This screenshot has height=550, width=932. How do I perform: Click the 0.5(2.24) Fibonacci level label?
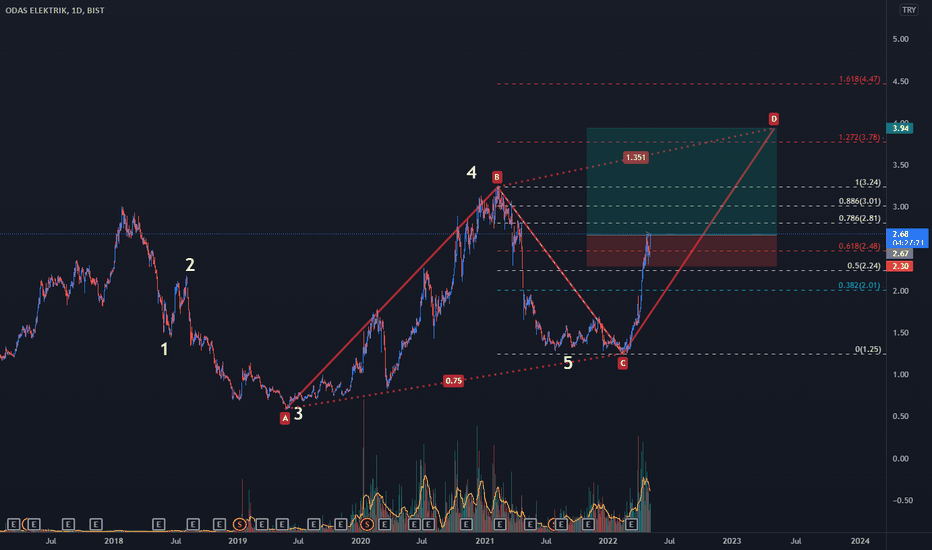864,266
